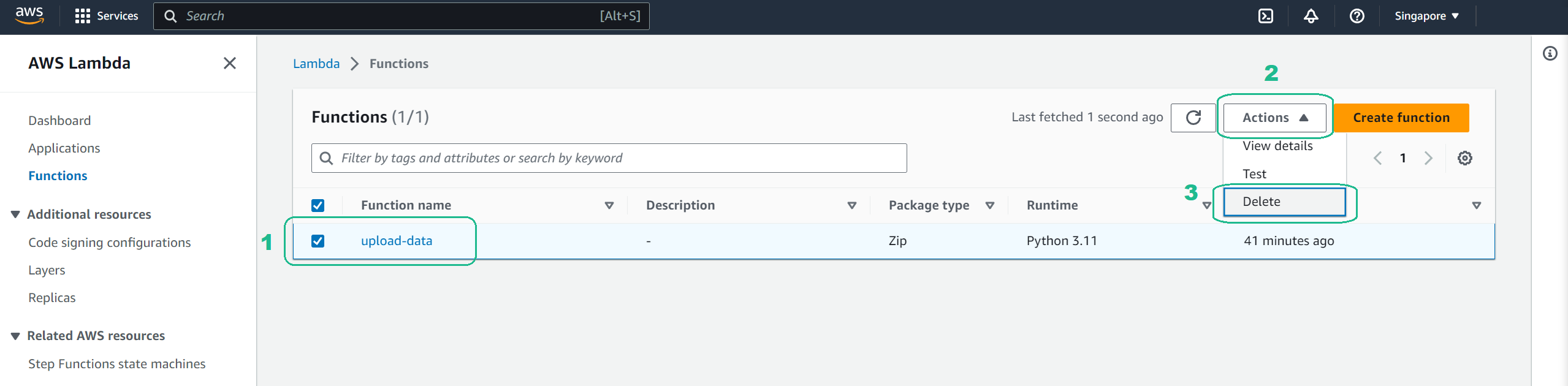
Task: Click the Zip package type cell
Action: click(x=897, y=241)
